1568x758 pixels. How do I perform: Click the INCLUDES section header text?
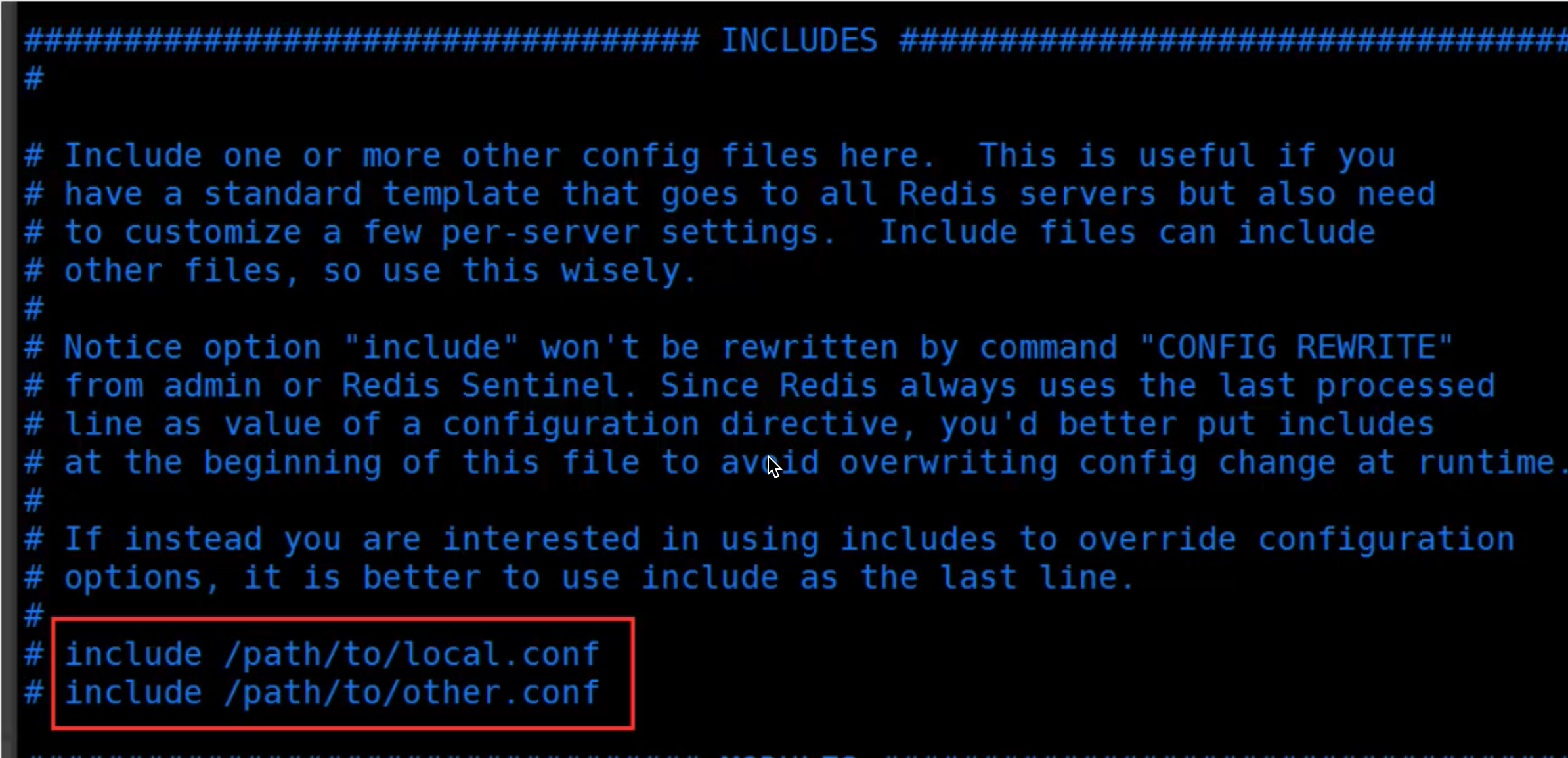tap(799, 41)
